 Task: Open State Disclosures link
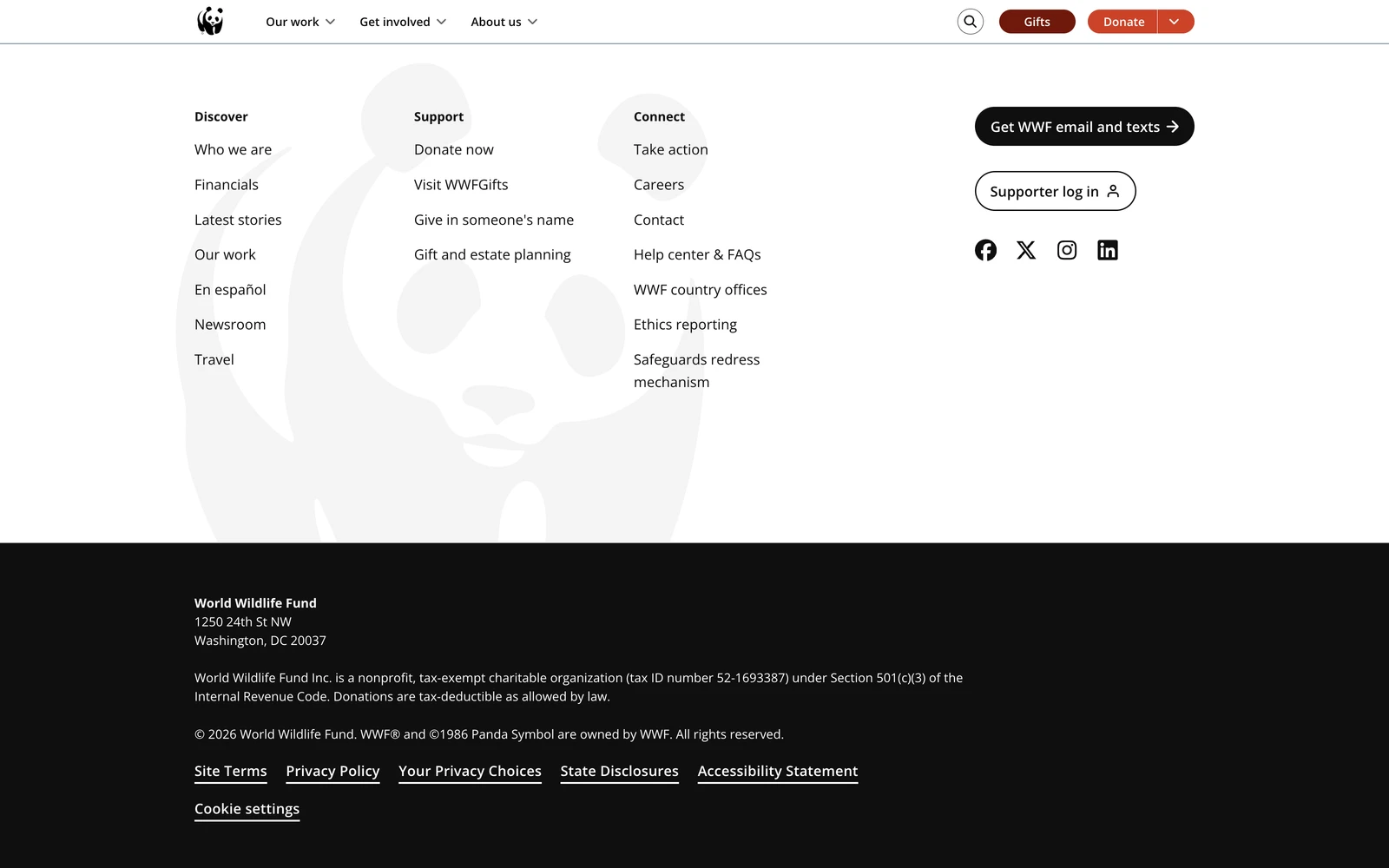(620, 772)
